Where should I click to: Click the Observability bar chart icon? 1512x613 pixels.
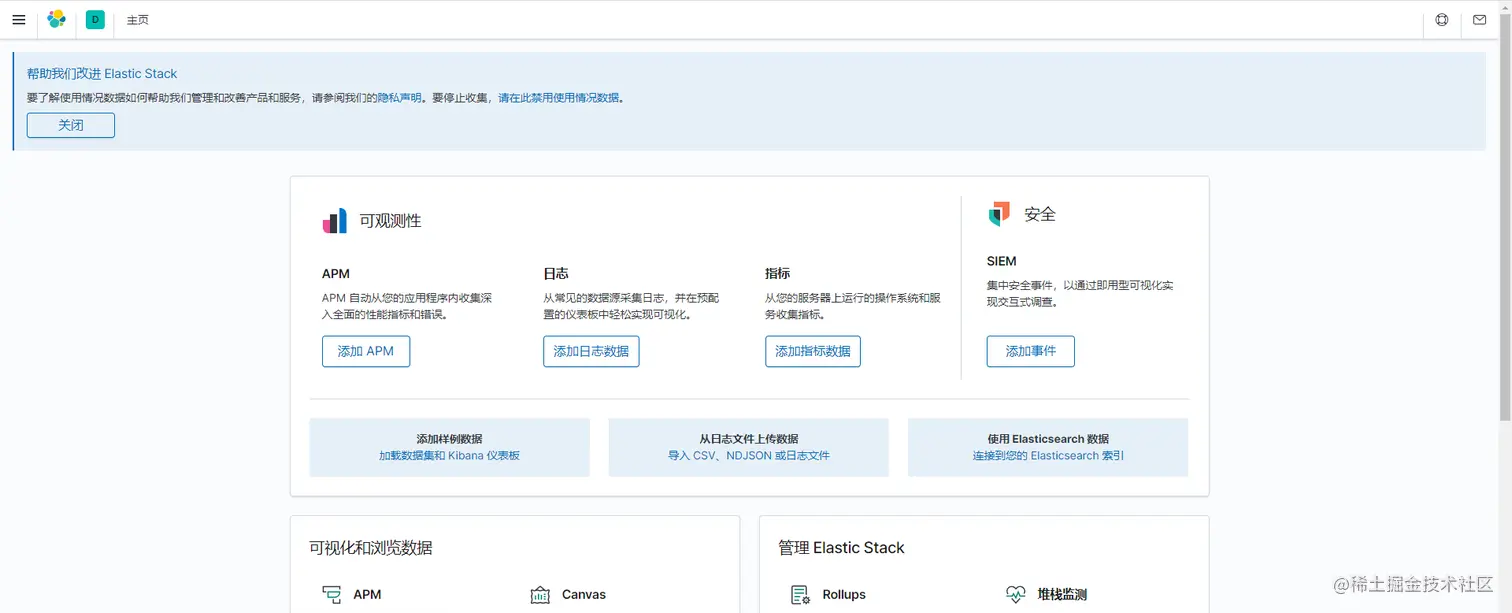(x=334, y=221)
